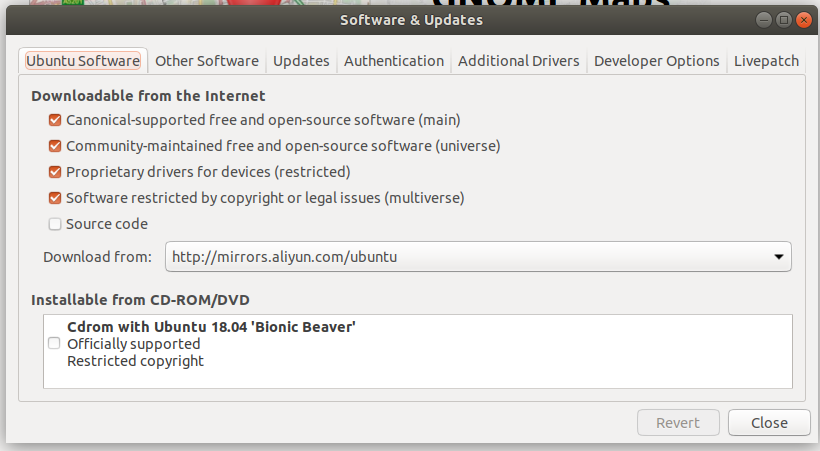Uncheck Canonical-supported main software checkbox
Viewport: 820px width, 451px height.
(55, 120)
